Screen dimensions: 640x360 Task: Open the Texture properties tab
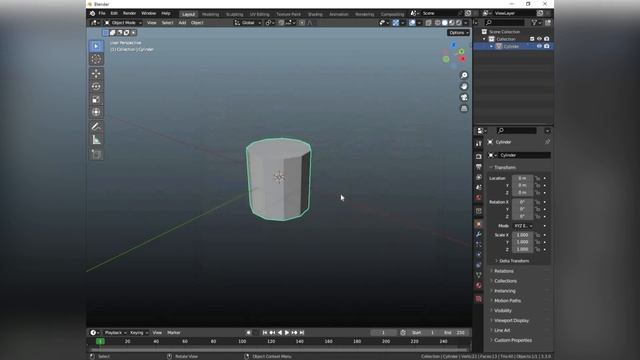(479, 299)
